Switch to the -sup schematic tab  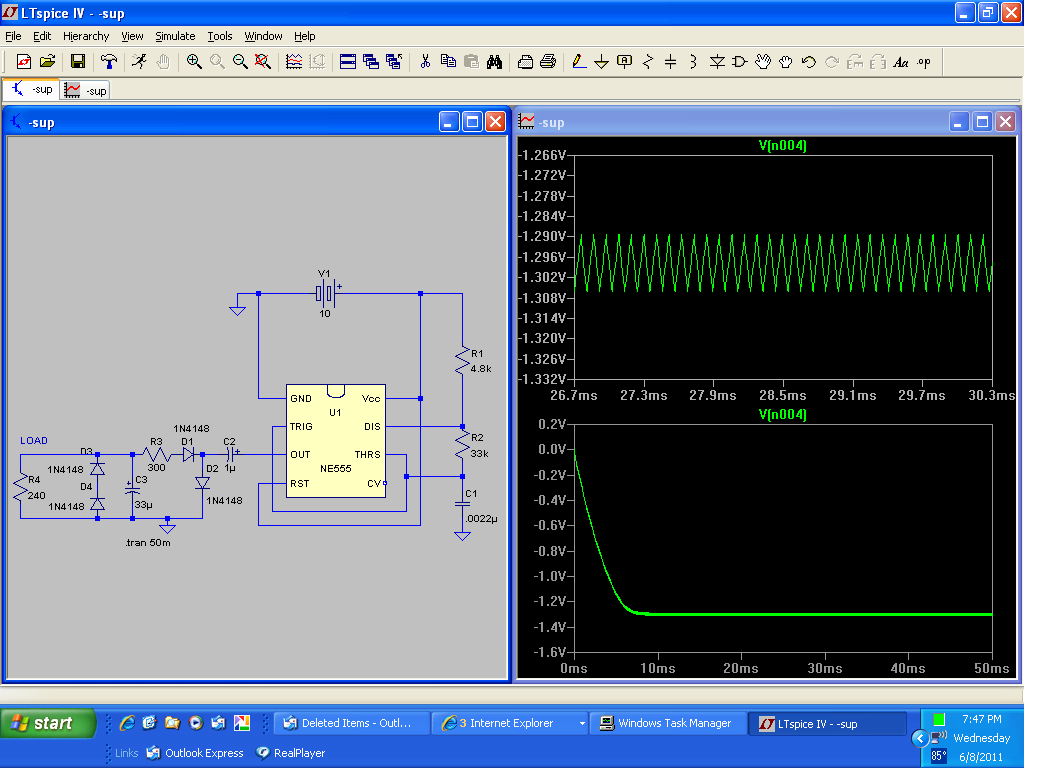[32, 90]
